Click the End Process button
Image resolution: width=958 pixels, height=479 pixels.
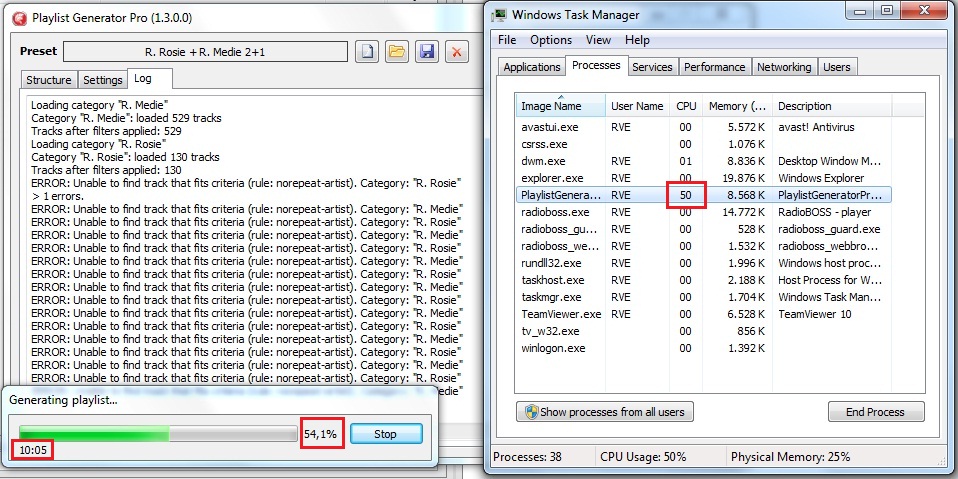(x=876, y=412)
